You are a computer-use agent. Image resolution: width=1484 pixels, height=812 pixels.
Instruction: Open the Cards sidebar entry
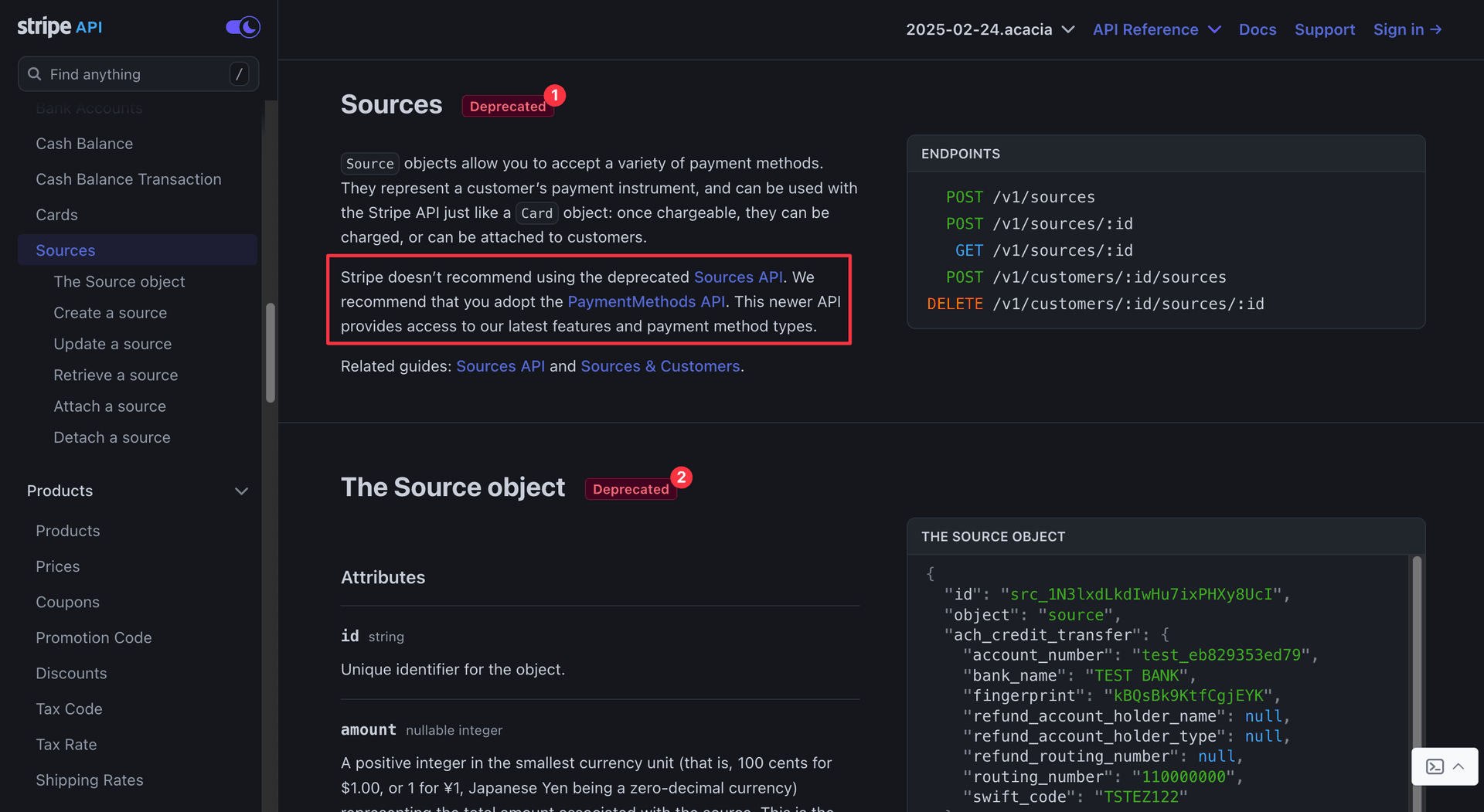pyautogui.click(x=56, y=214)
